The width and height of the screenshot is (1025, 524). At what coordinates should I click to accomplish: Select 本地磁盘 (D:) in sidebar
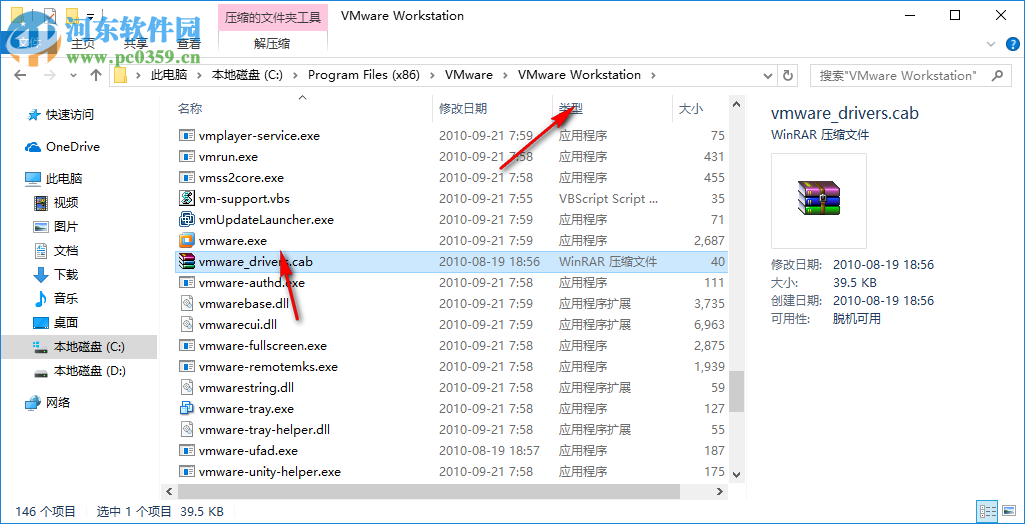(90, 371)
